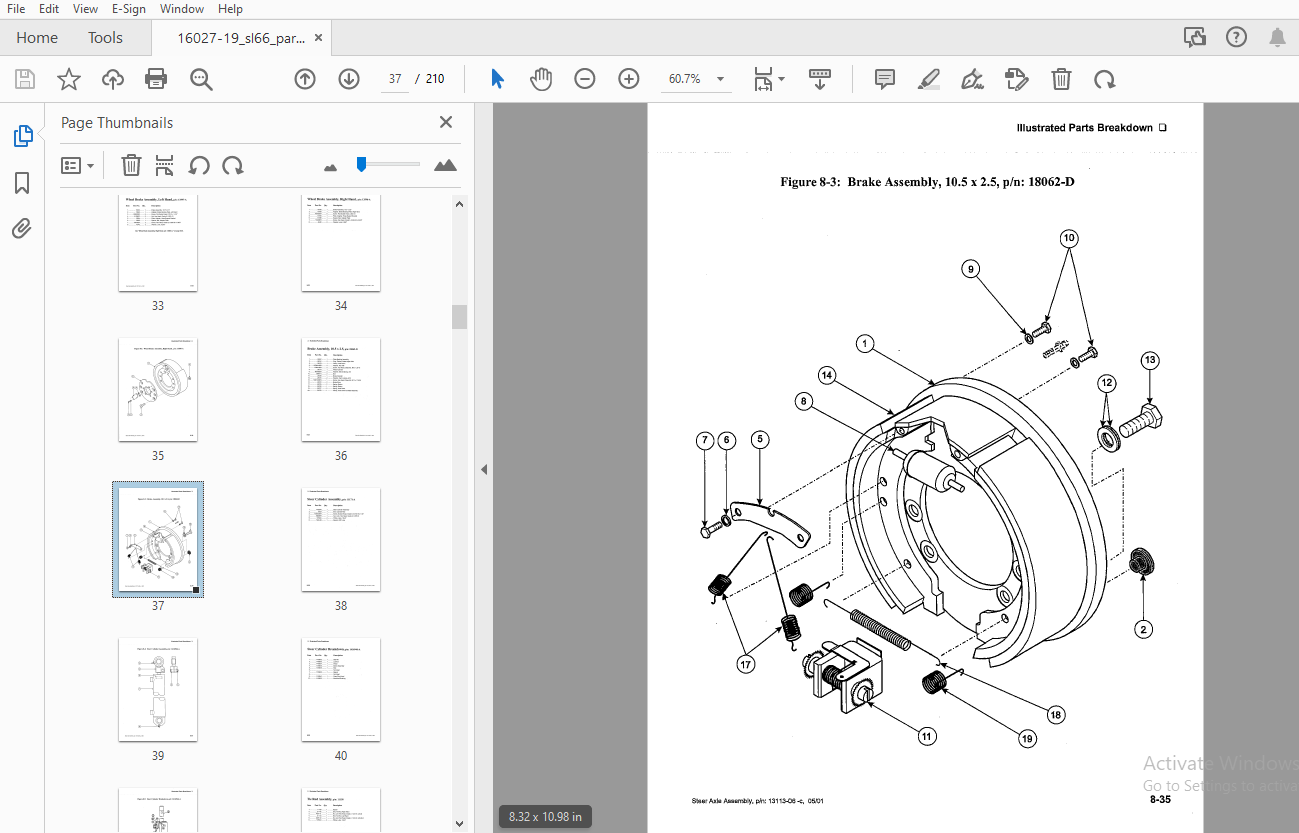This screenshot has height=833, width=1299.
Task: Open the Edit menu
Action: pos(49,9)
